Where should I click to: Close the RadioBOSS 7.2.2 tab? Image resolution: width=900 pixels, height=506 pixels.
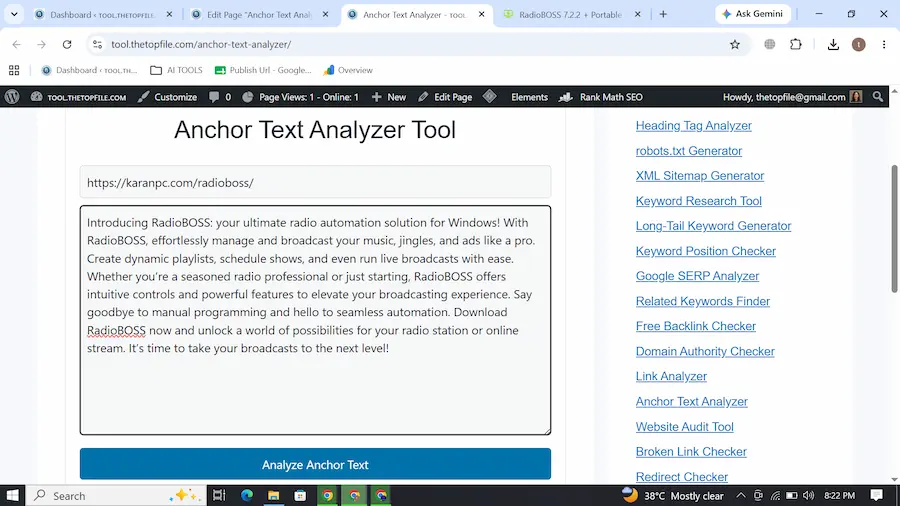pyautogui.click(x=637, y=14)
